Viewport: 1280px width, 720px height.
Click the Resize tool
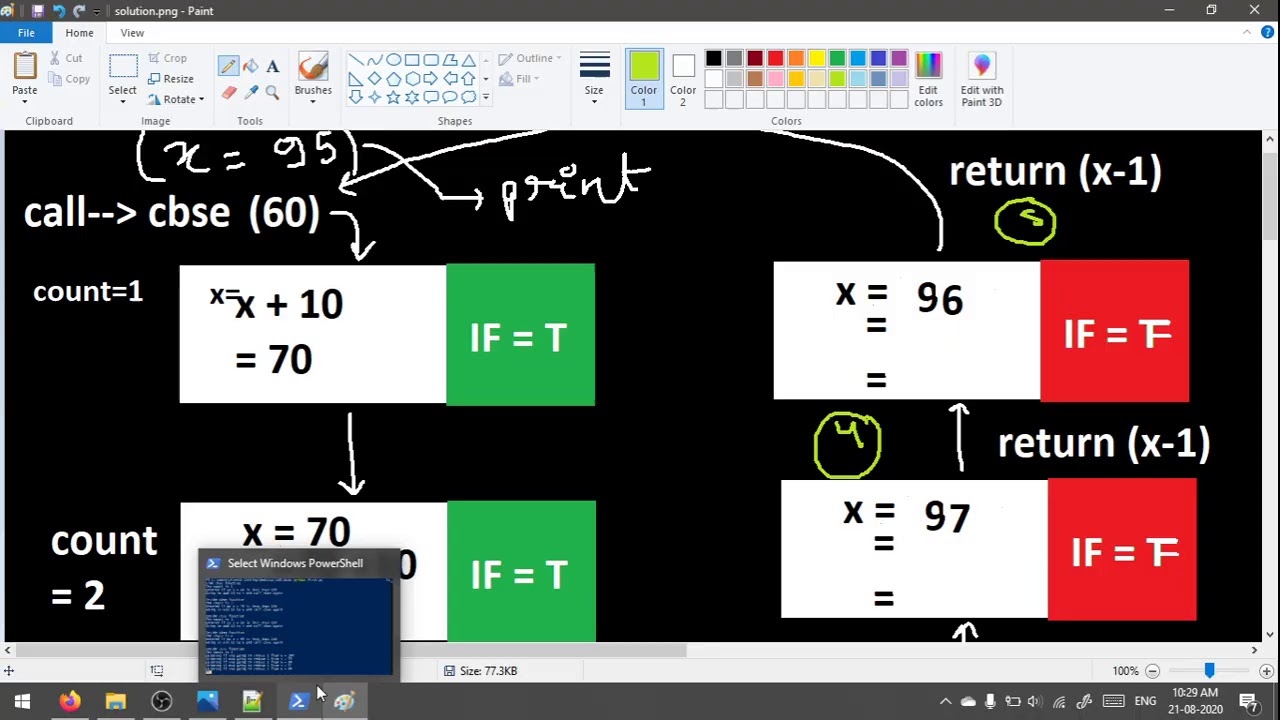tap(170, 79)
